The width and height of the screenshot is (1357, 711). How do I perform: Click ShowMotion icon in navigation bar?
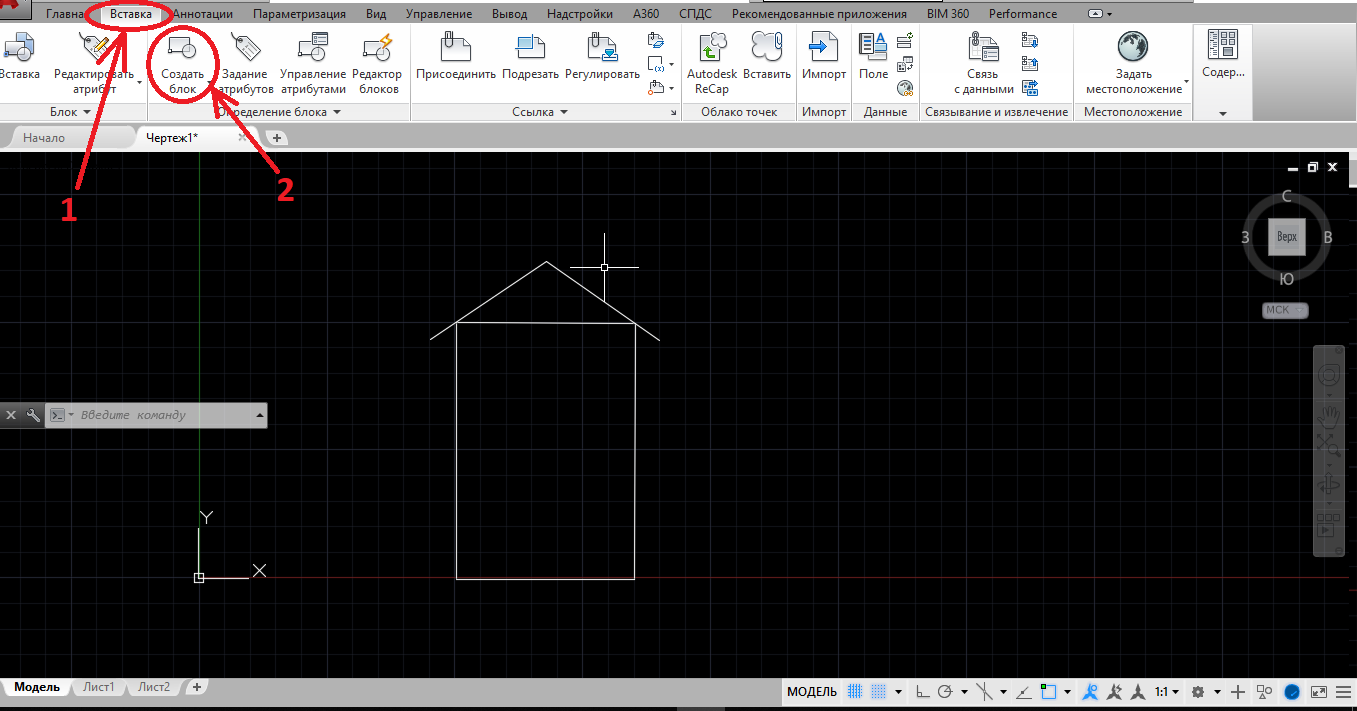1328,526
